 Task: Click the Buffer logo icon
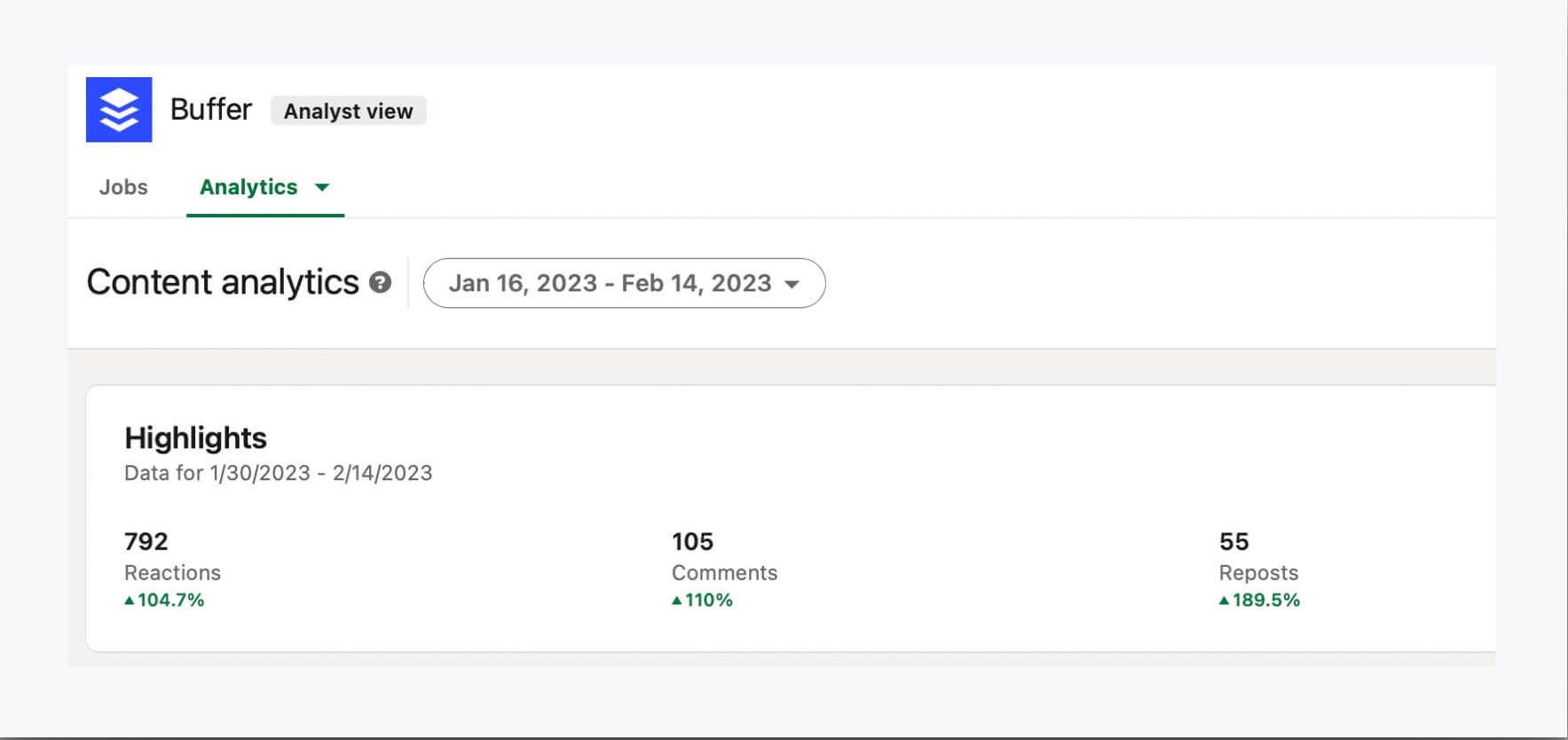click(x=119, y=110)
